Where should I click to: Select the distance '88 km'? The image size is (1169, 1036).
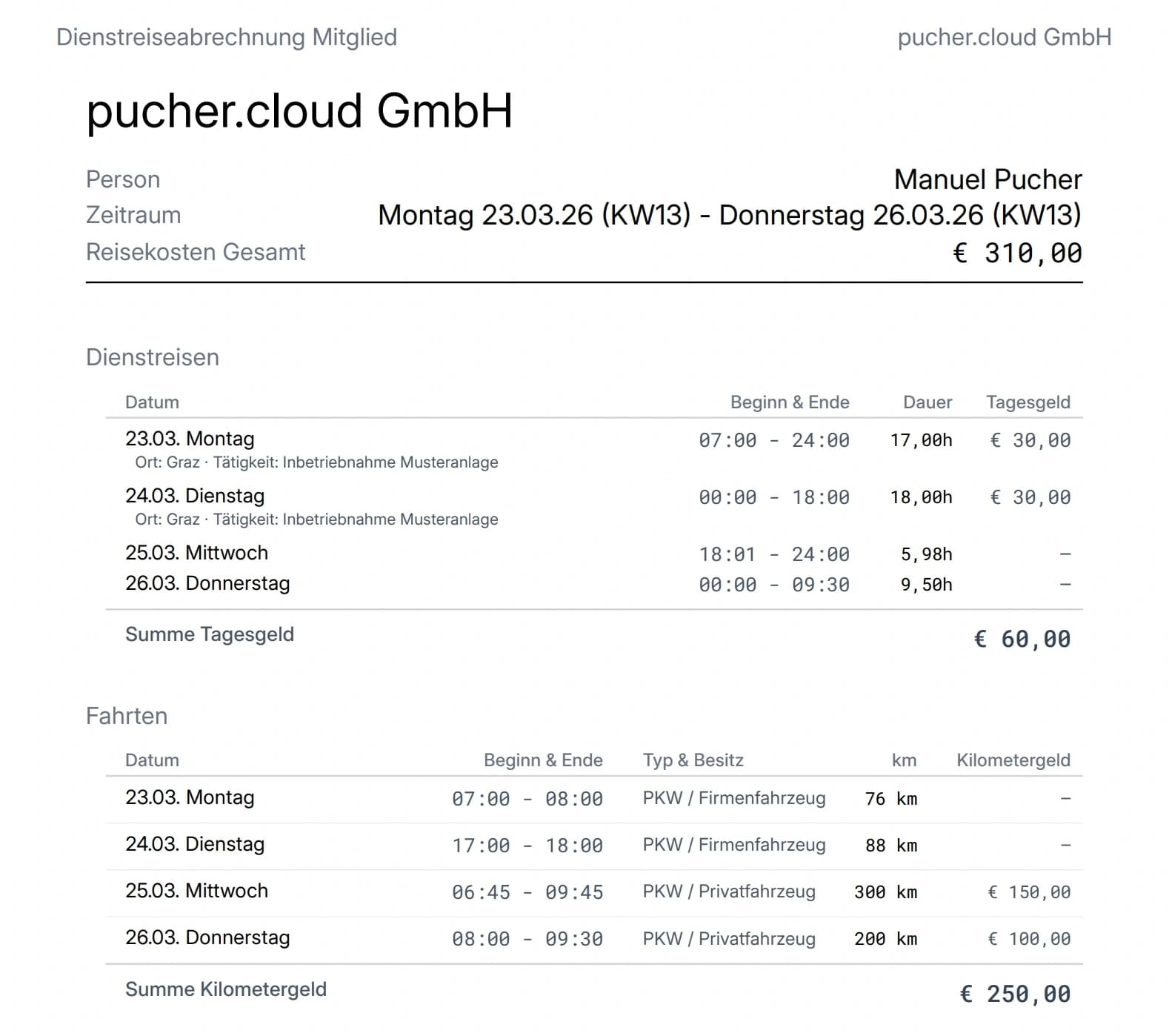tap(891, 846)
